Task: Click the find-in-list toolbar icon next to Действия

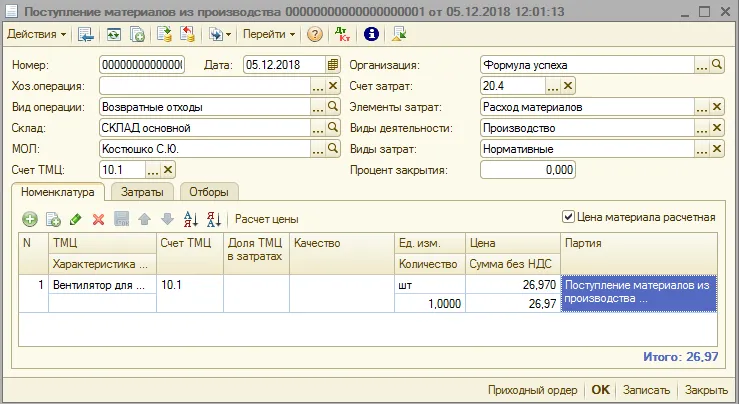Action: click(x=86, y=34)
